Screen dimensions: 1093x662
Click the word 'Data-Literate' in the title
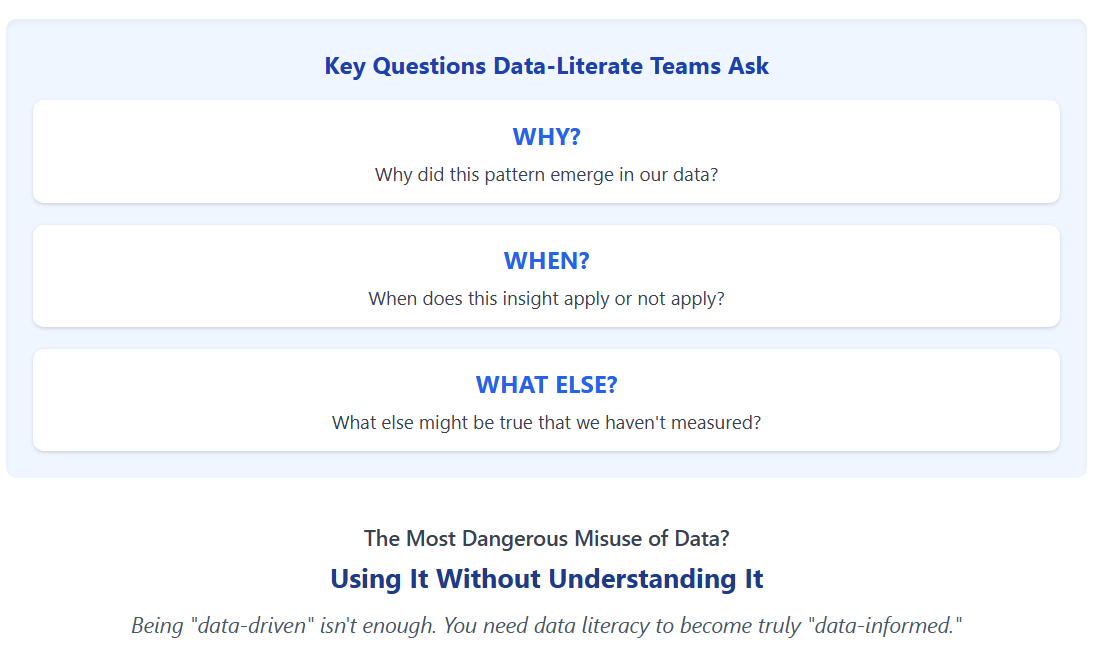click(x=568, y=66)
